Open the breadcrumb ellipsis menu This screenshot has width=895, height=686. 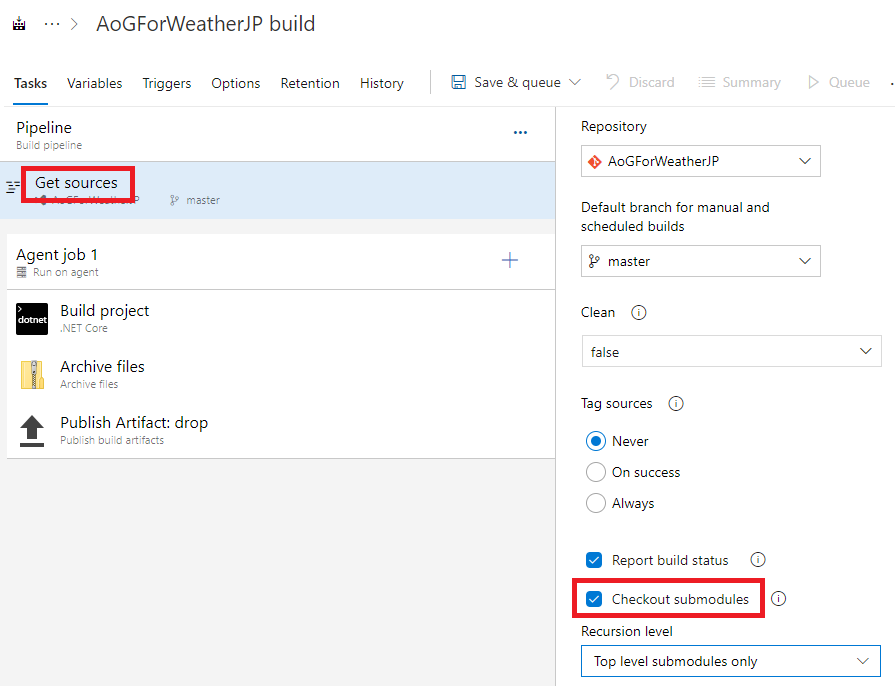pyautogui.click(x=52, y=24)
